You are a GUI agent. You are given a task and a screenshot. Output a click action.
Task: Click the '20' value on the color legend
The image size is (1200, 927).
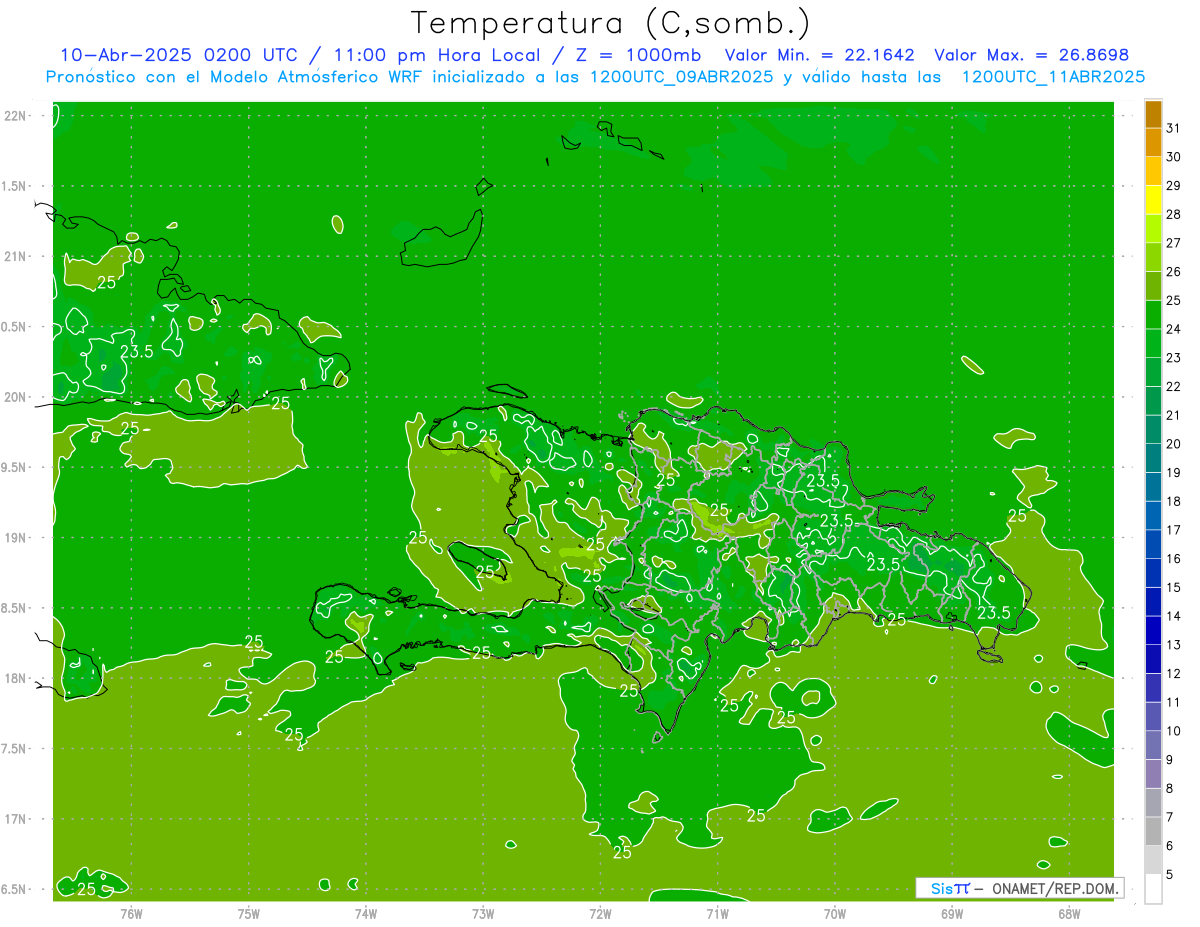[1174, 443]
